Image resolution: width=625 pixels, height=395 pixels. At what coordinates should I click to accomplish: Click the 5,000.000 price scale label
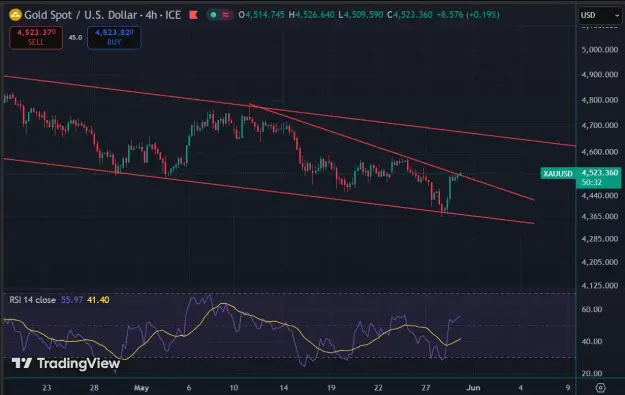pyautogui.click(x=600, y=49)
